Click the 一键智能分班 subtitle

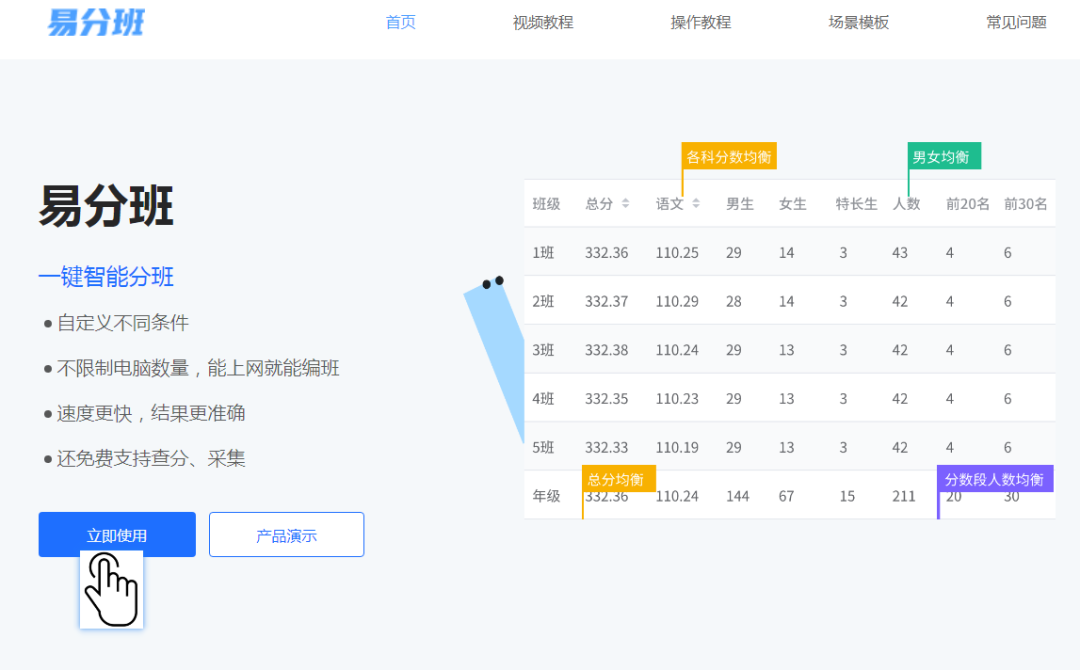106,277
